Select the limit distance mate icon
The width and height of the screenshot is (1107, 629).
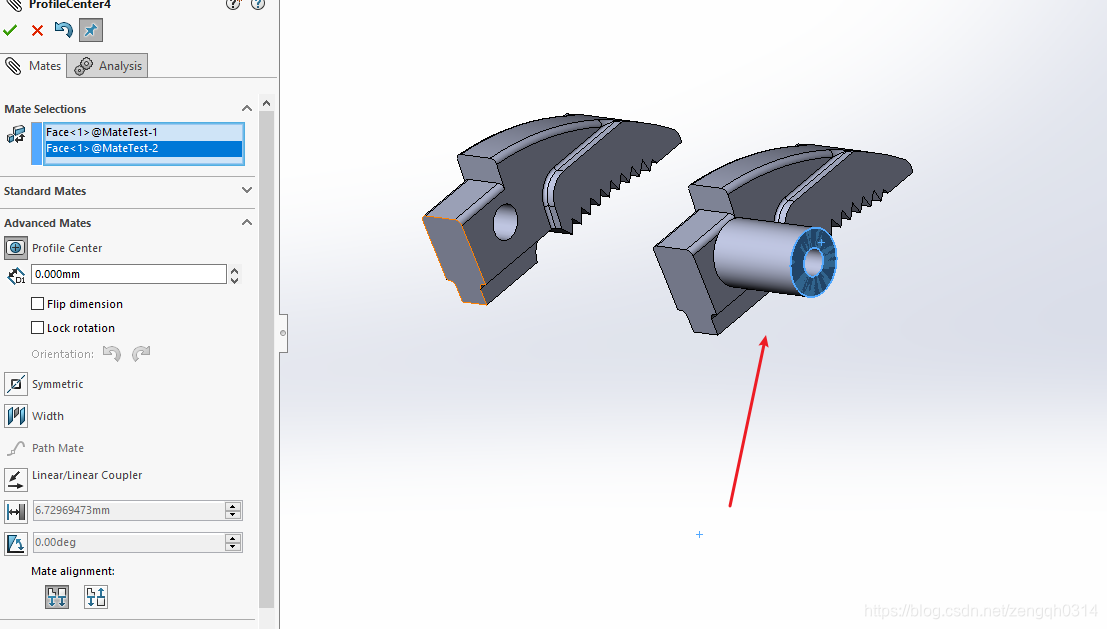coord(16,510)
